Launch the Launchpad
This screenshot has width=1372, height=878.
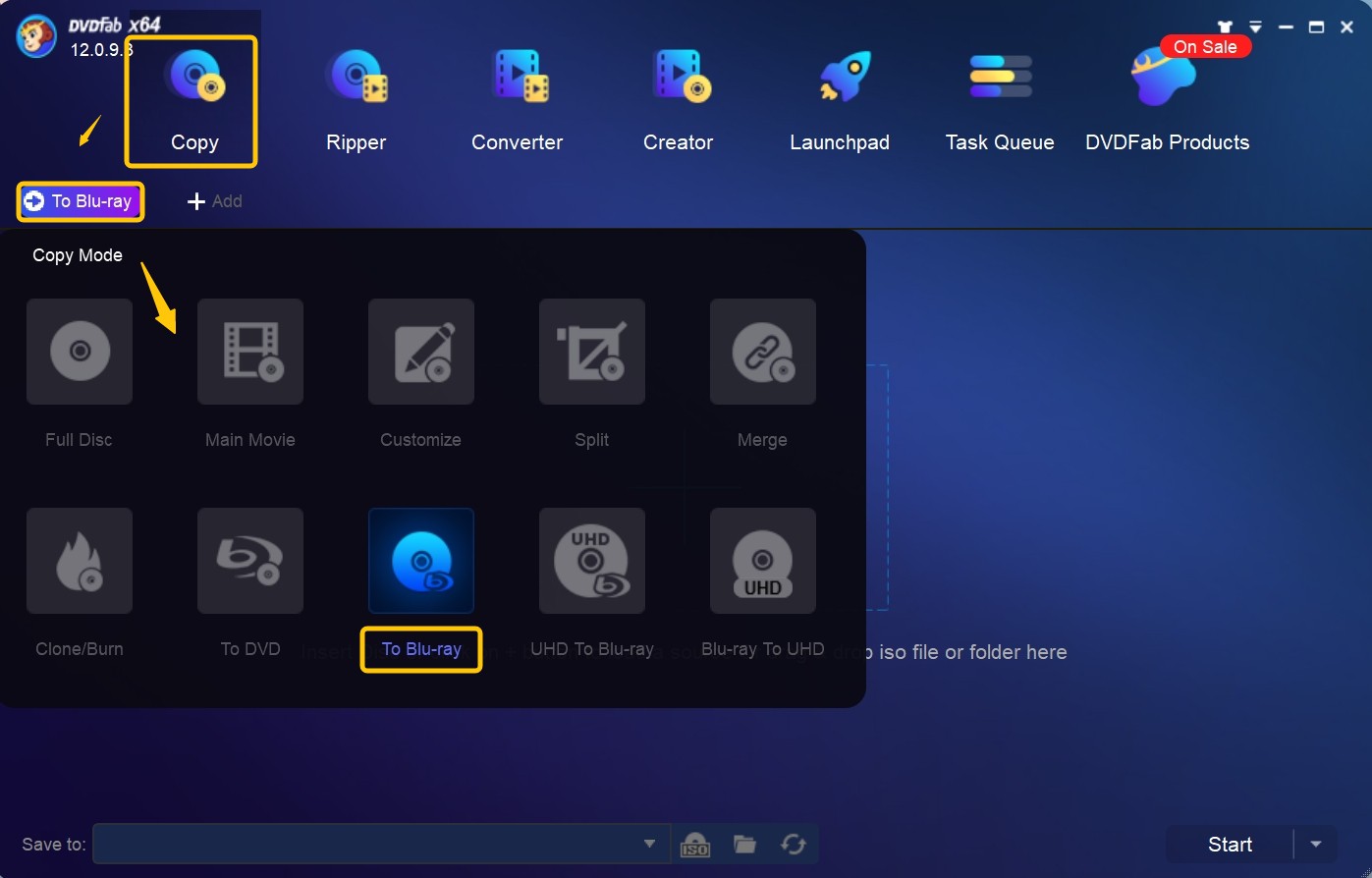840,93
